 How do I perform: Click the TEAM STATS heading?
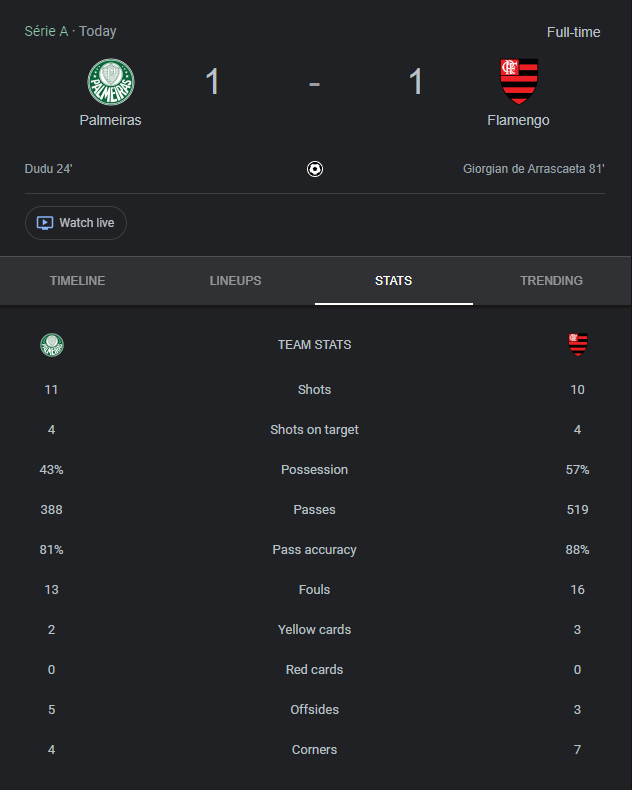tap(314, 345)
